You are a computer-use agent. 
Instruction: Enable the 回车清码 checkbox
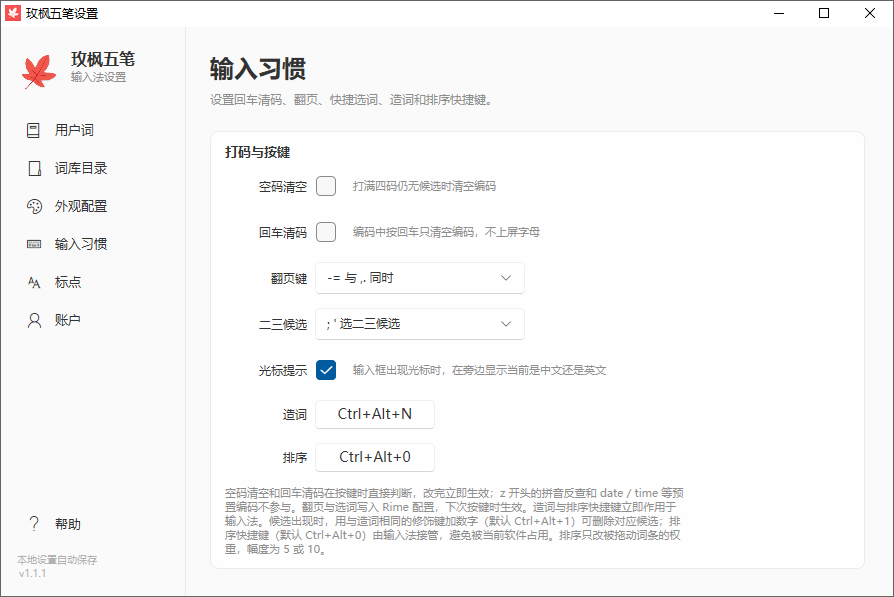[x=326, y=232]
